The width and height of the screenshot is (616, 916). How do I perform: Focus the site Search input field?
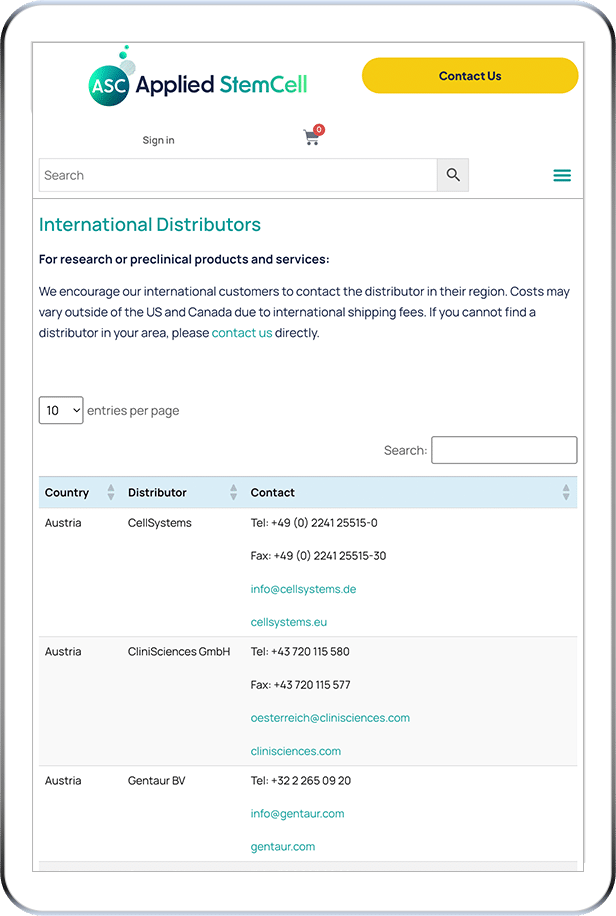[x=238, y=175]
